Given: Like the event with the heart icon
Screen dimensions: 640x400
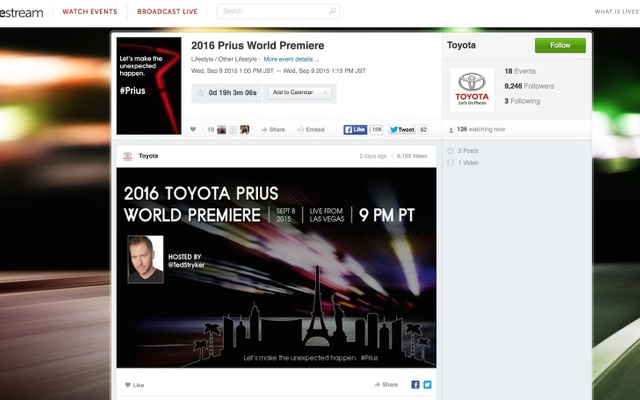Looking at the screenshot, I should pyautogui.click(x=193, y=129).
